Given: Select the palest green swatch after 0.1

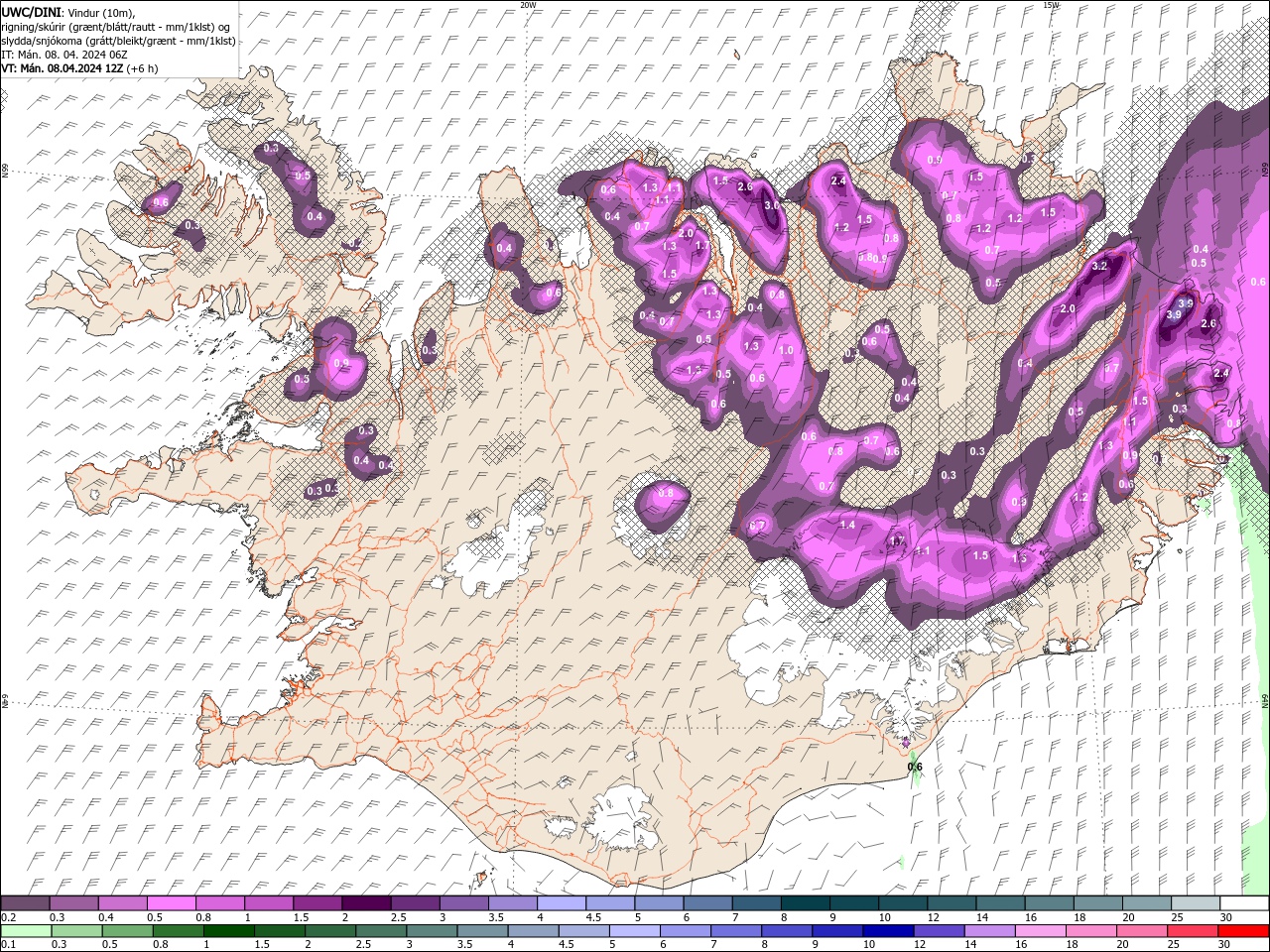Looking at the screenshot, I should pos(26,931).
